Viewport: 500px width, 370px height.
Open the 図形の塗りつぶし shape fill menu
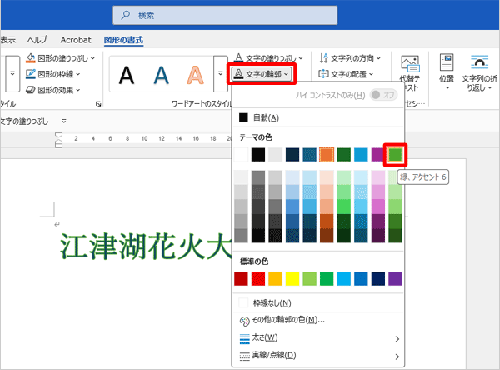[60, 58]
